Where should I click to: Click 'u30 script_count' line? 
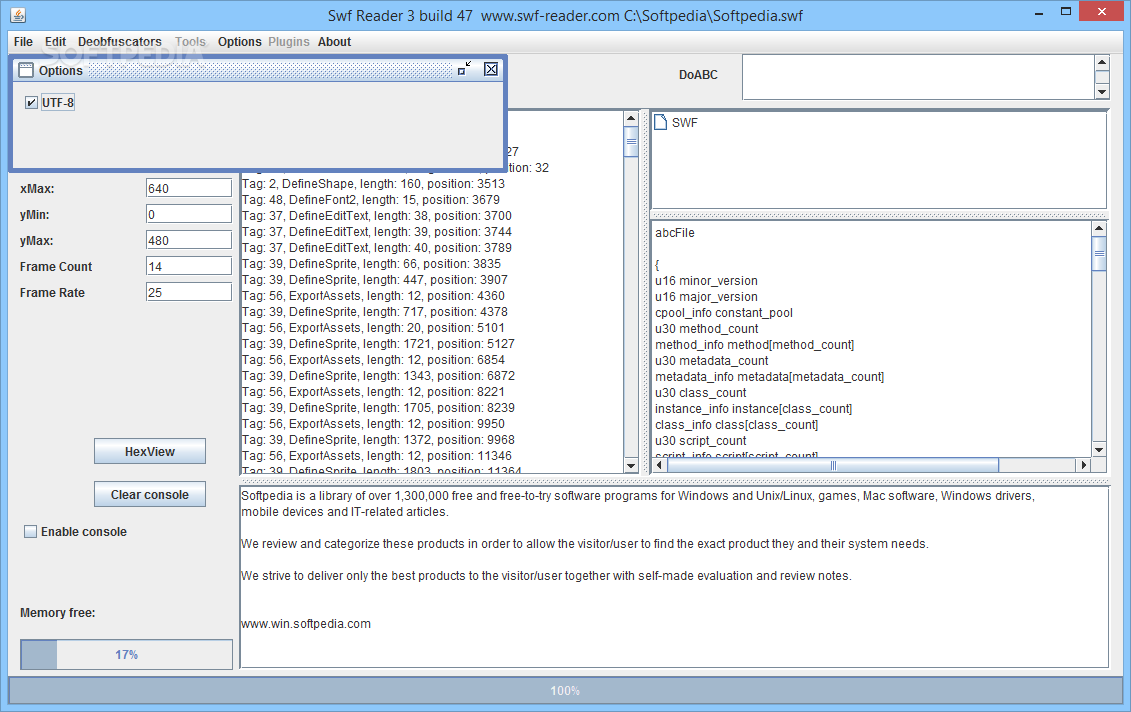coord(700,441)
